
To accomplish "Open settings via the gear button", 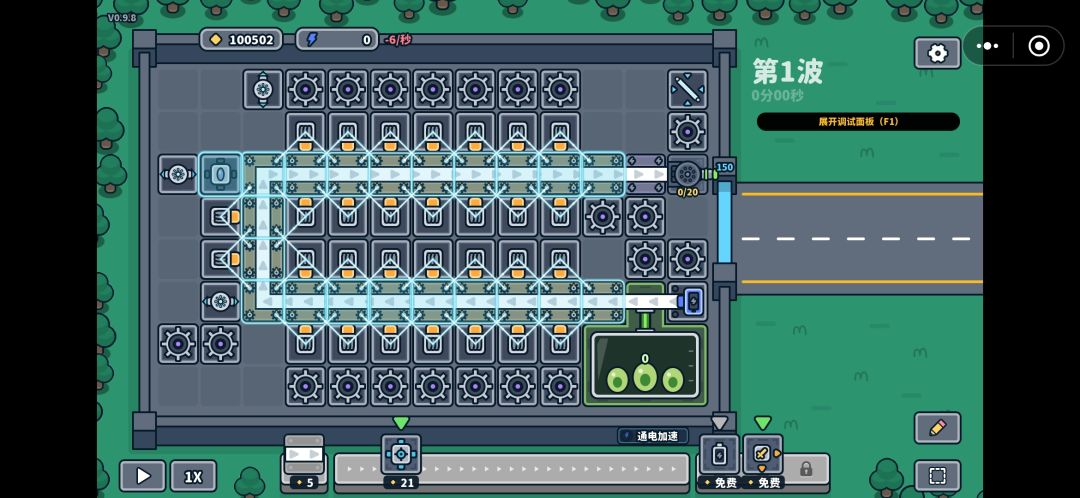I will (937, 53).
